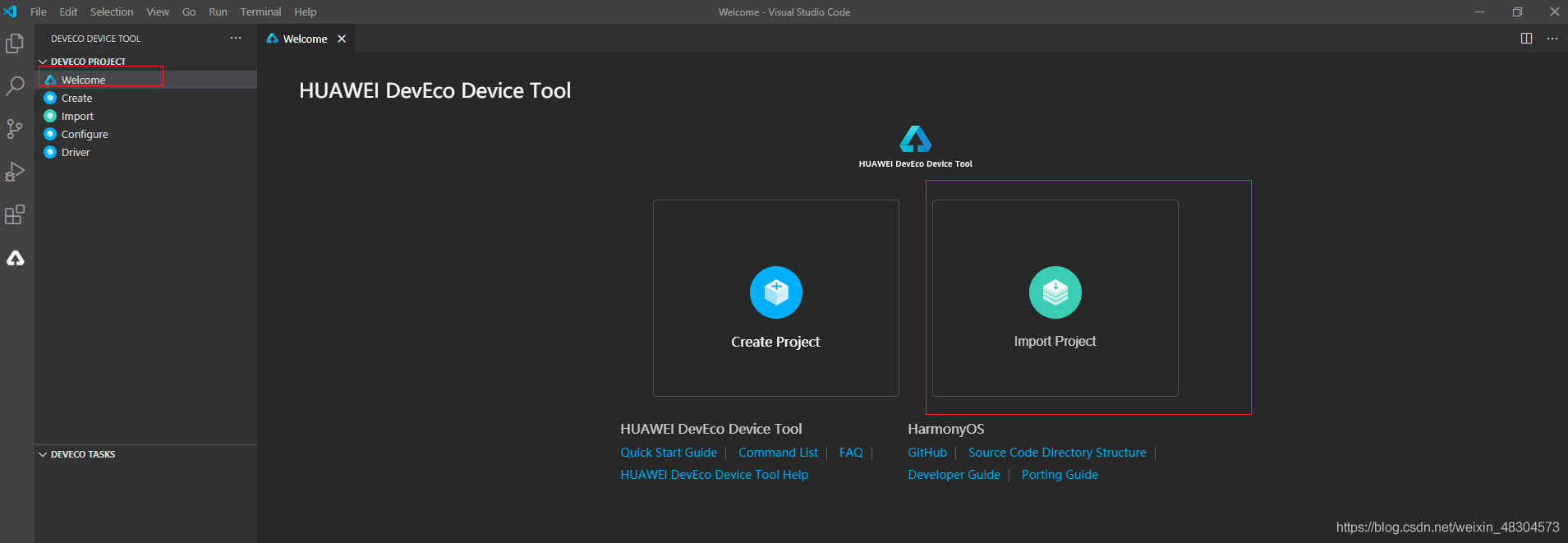Click the Create Project card
The width and height of the screenshot is (1568, 543).
775,298
